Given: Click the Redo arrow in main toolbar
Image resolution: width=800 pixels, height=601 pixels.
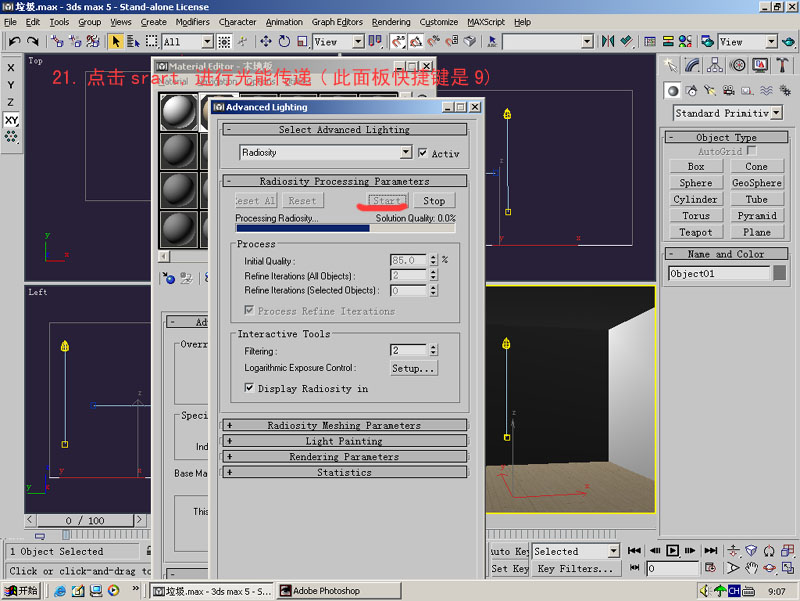Looking at the screenshot, I should (33, 41).
